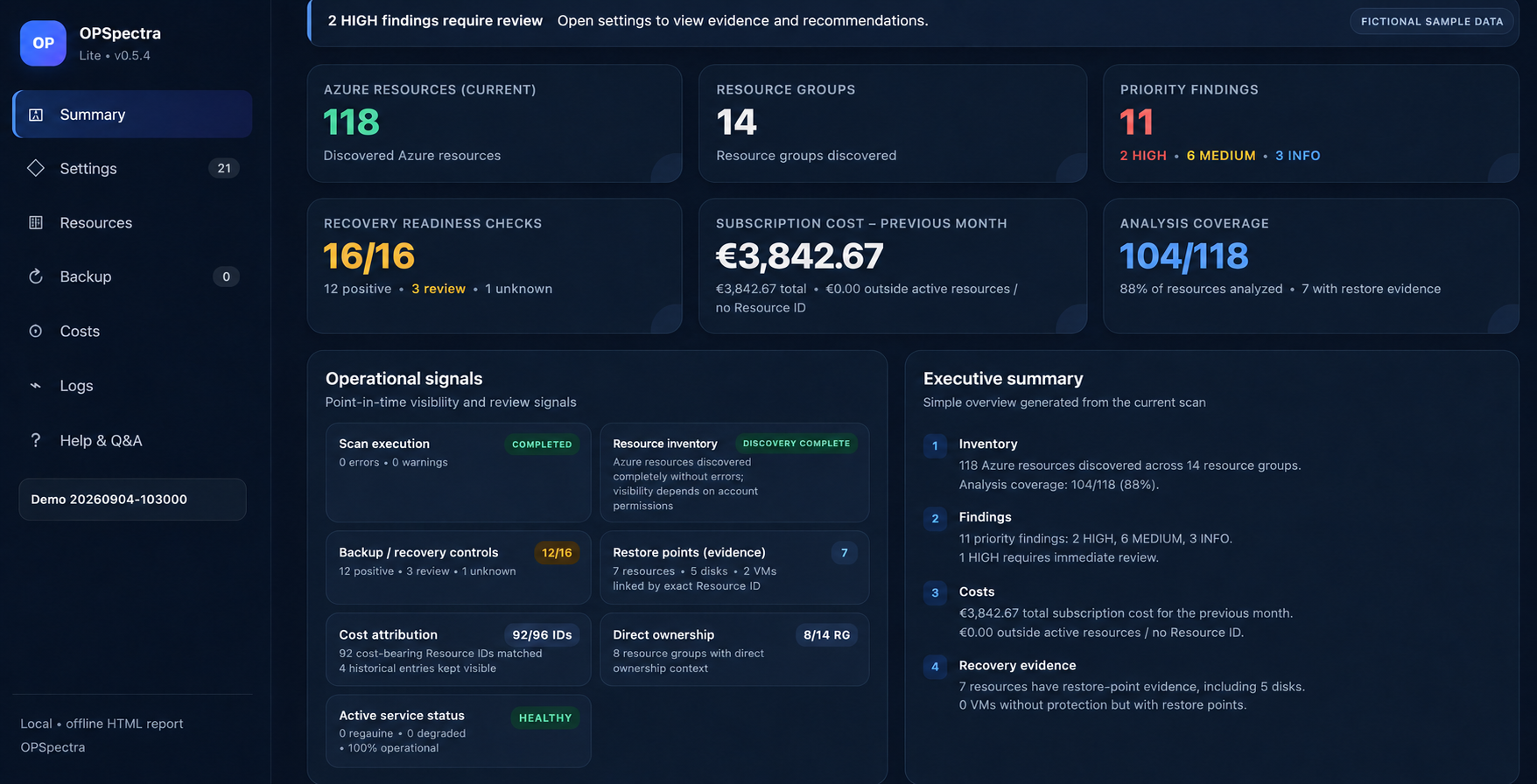Click the 3 INFO findings label
Viewport: 1537px width, 784px height.
point(1298,156)
